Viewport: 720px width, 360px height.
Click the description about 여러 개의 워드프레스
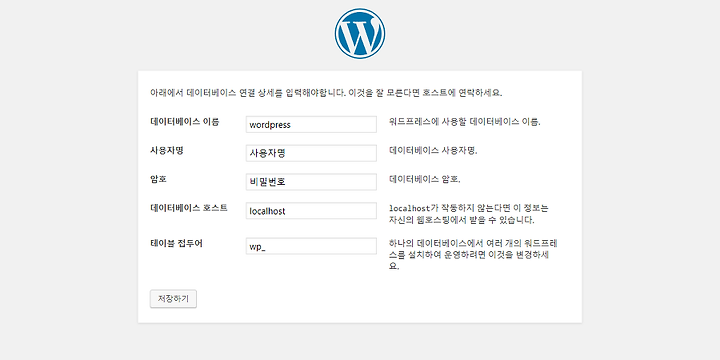coord(473,254)
